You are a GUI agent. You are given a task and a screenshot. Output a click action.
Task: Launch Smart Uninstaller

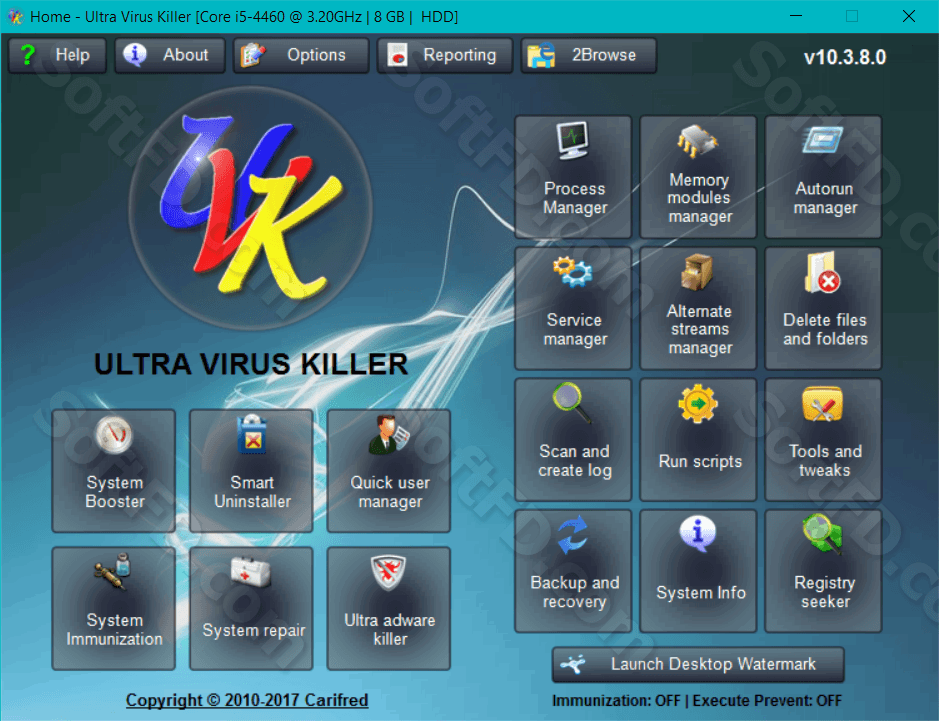pos(252,471)
